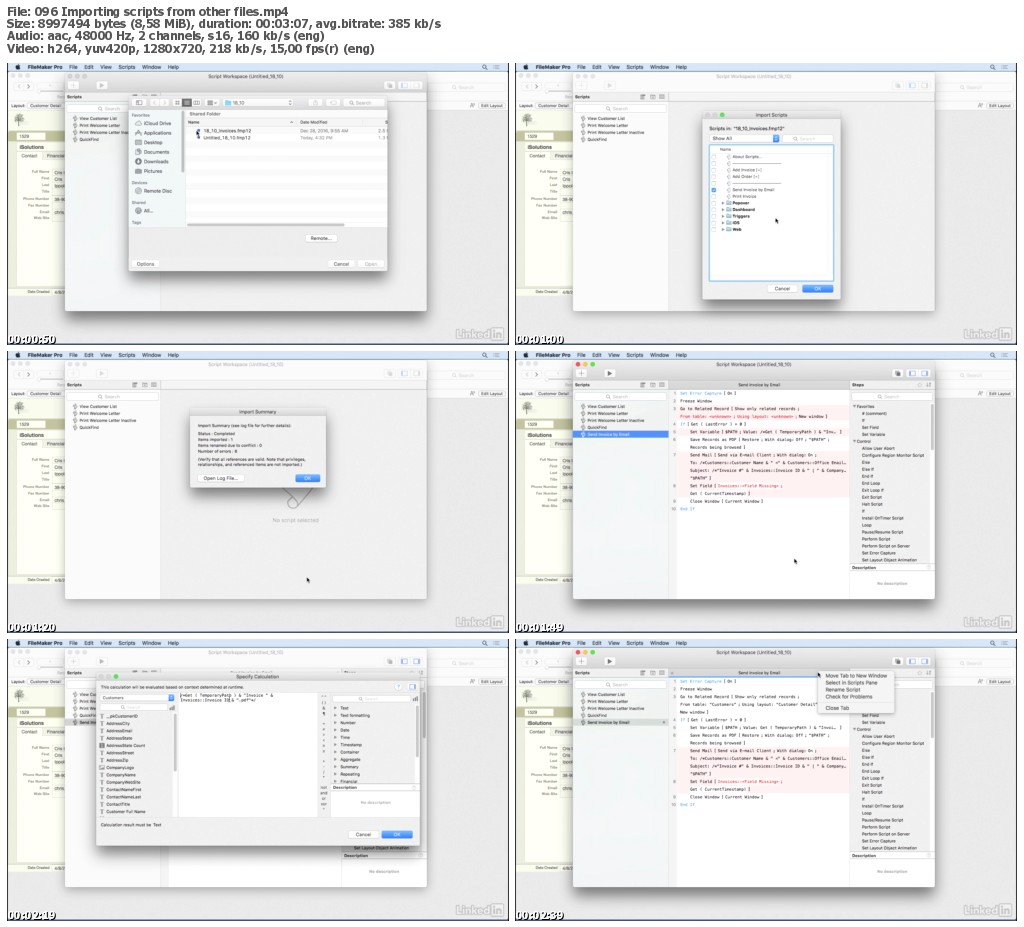Collapse Favorites category in 00:01:49 Steps pane
This screenshot has height=927, width=1024.
pos(854,406)
